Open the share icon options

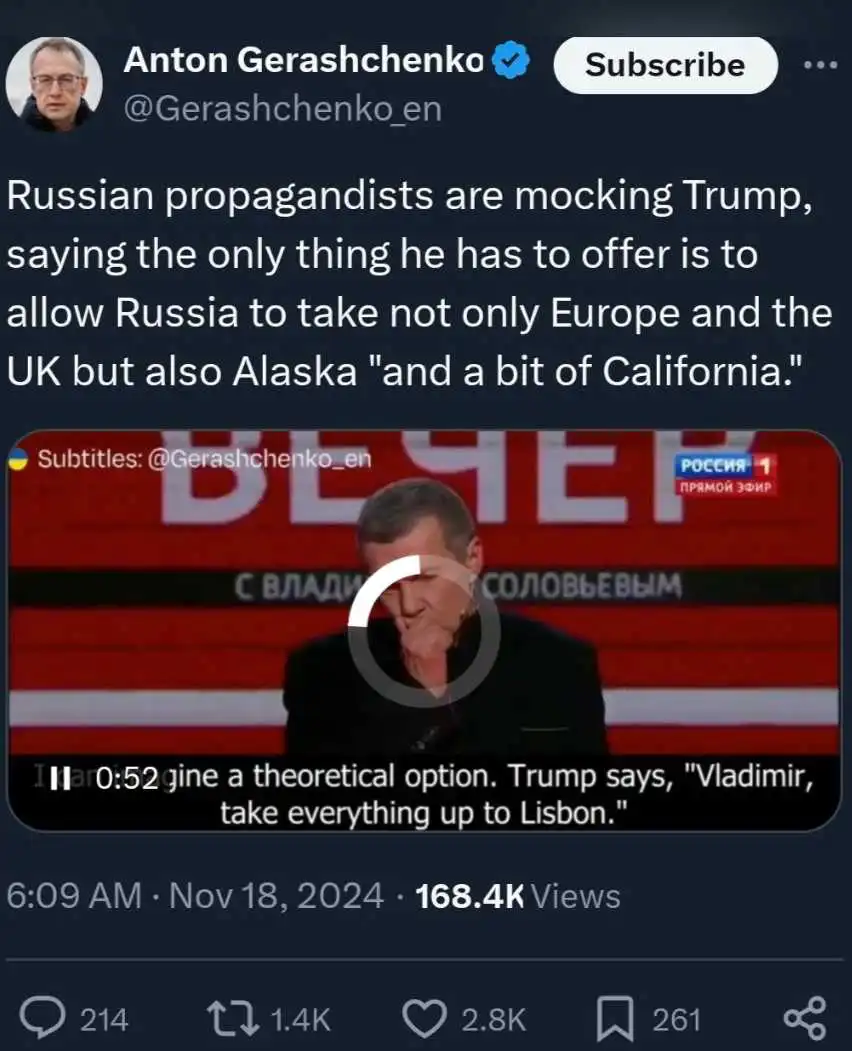pyautogui.click(x=804, y=1018)
